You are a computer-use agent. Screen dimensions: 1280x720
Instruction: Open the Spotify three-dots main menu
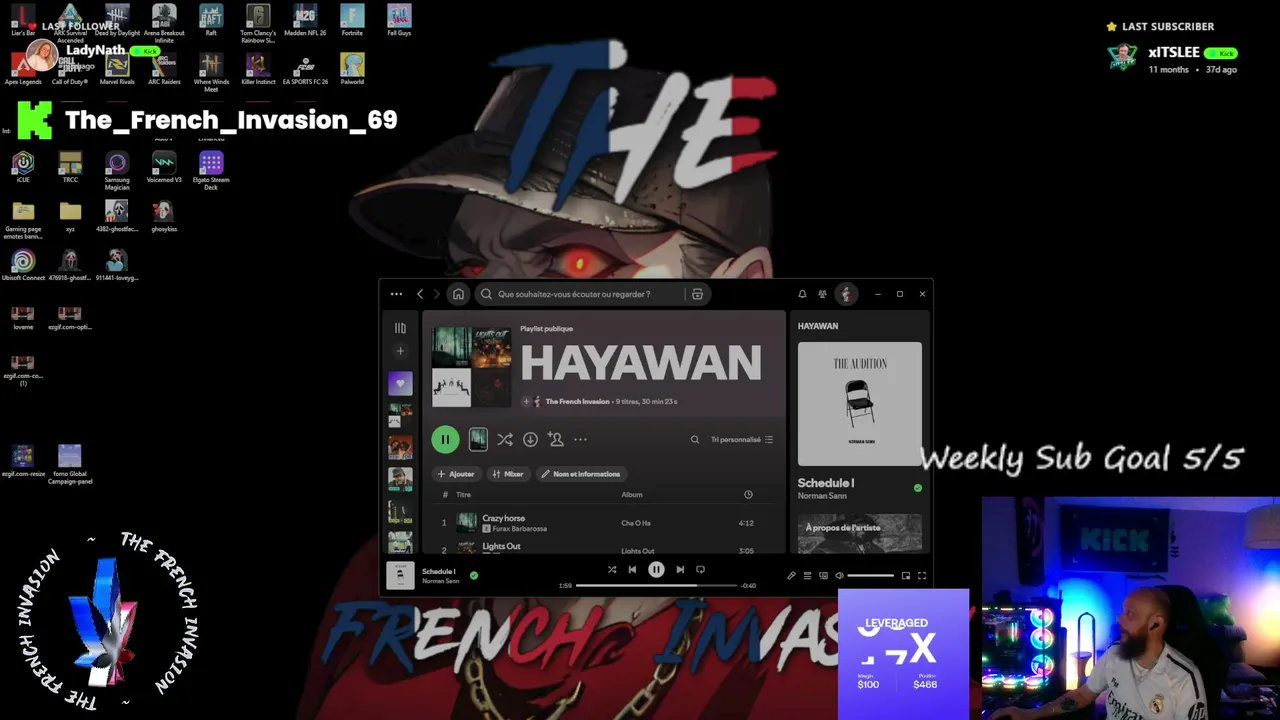(396, 294)
